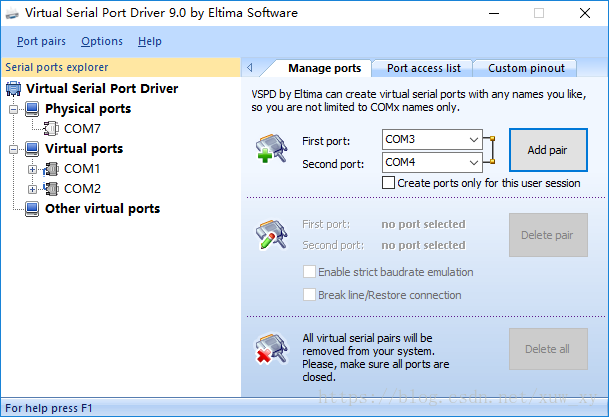
Task: Expand the COM1 tree node
Action: [33, 169]
